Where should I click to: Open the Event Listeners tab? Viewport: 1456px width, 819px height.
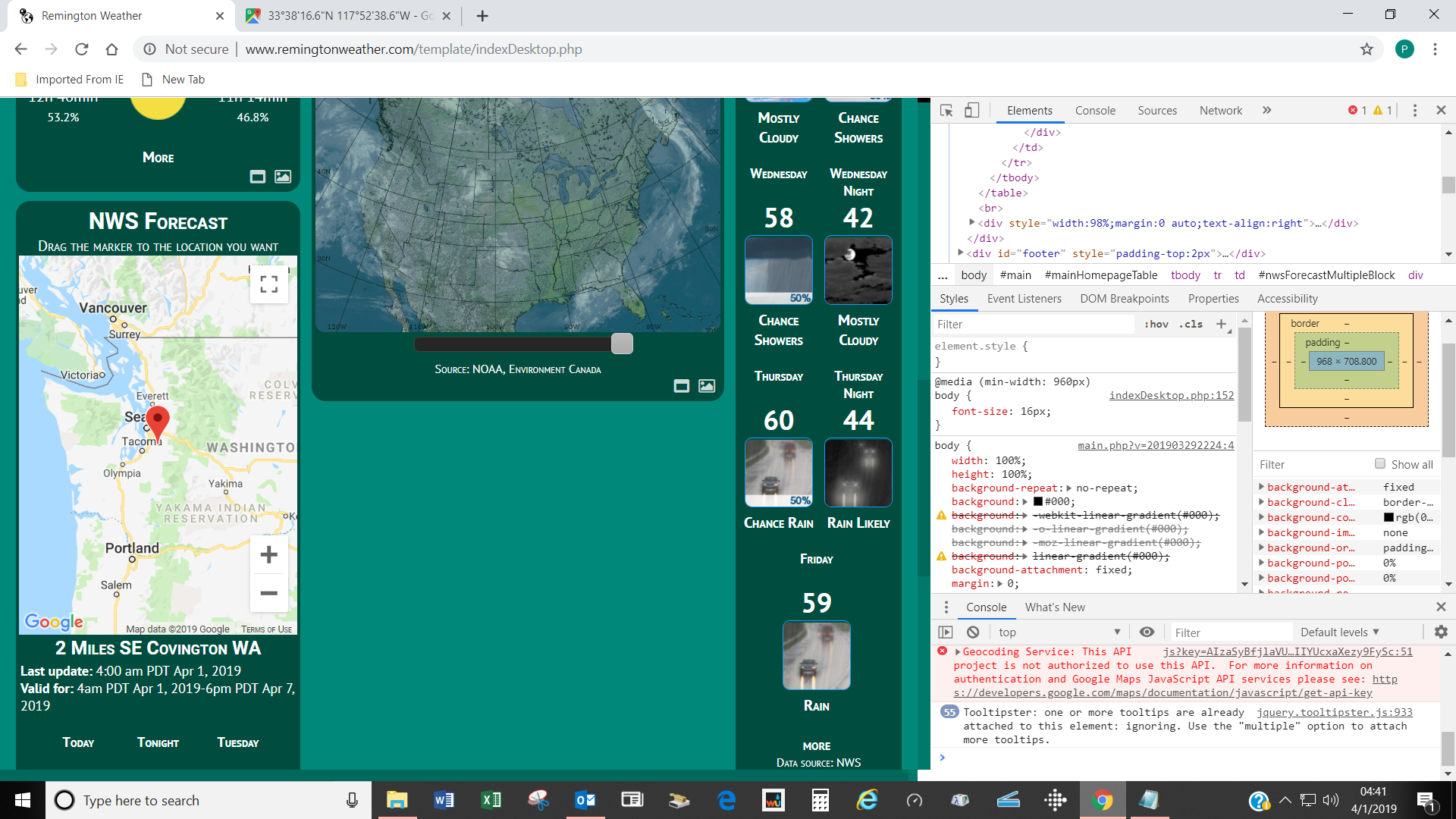[1024, 299]
